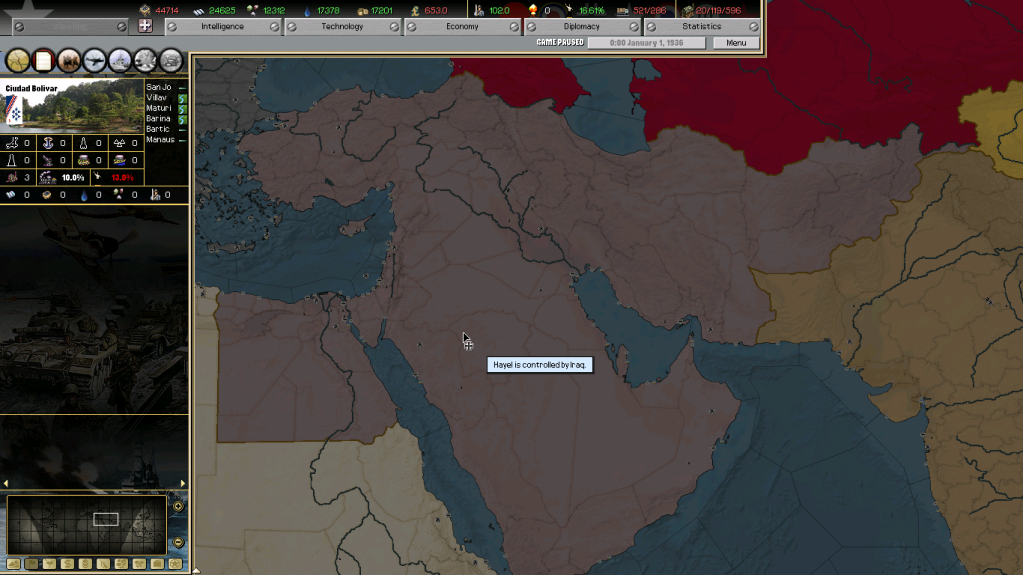Select San Jo in the province list

pyautogui.click(x=159, y=87)
